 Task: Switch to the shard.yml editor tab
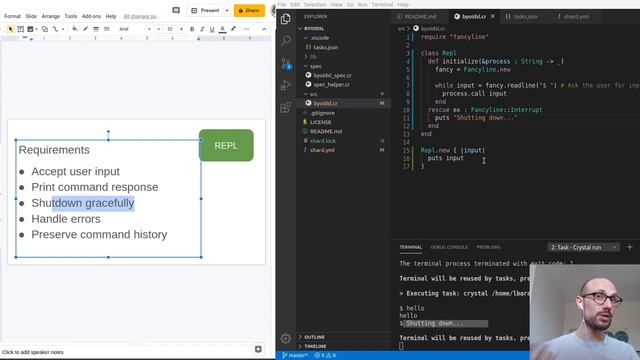[x=576, y=17]
